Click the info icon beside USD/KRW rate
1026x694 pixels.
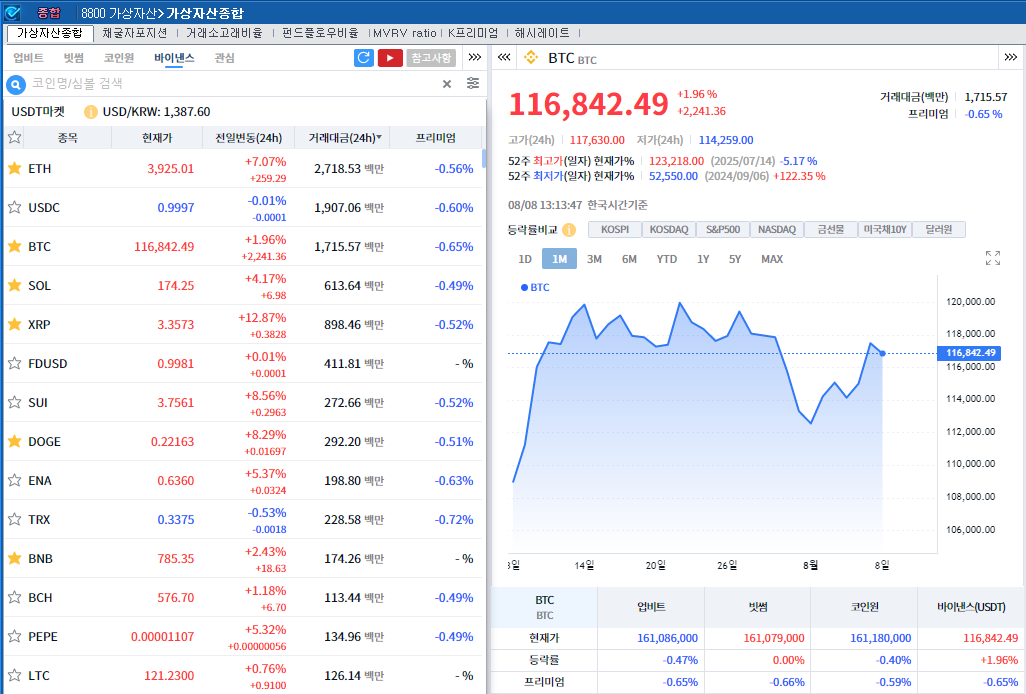point(91,112)
